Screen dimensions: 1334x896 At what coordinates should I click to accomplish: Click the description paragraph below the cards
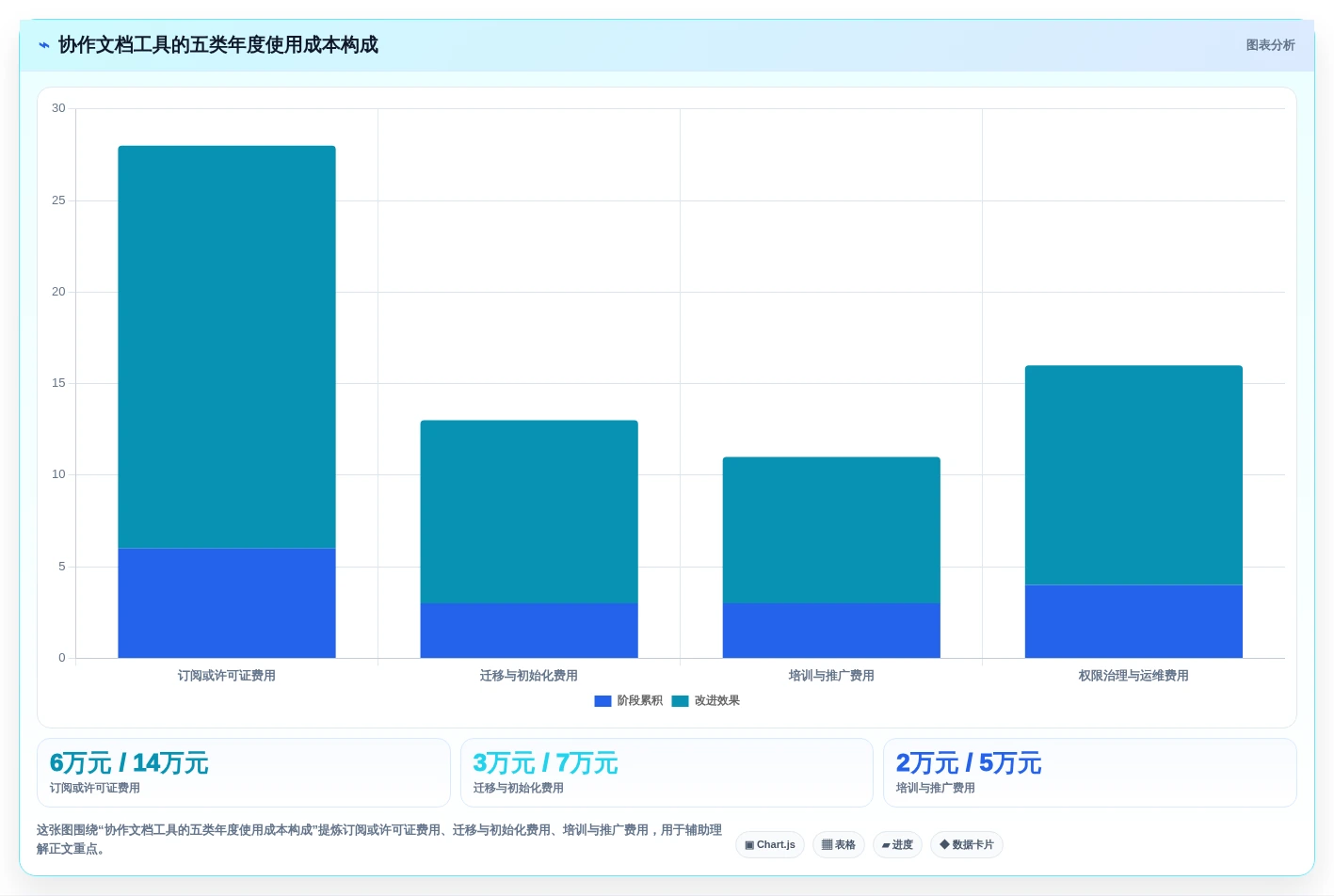pos(379,840)
